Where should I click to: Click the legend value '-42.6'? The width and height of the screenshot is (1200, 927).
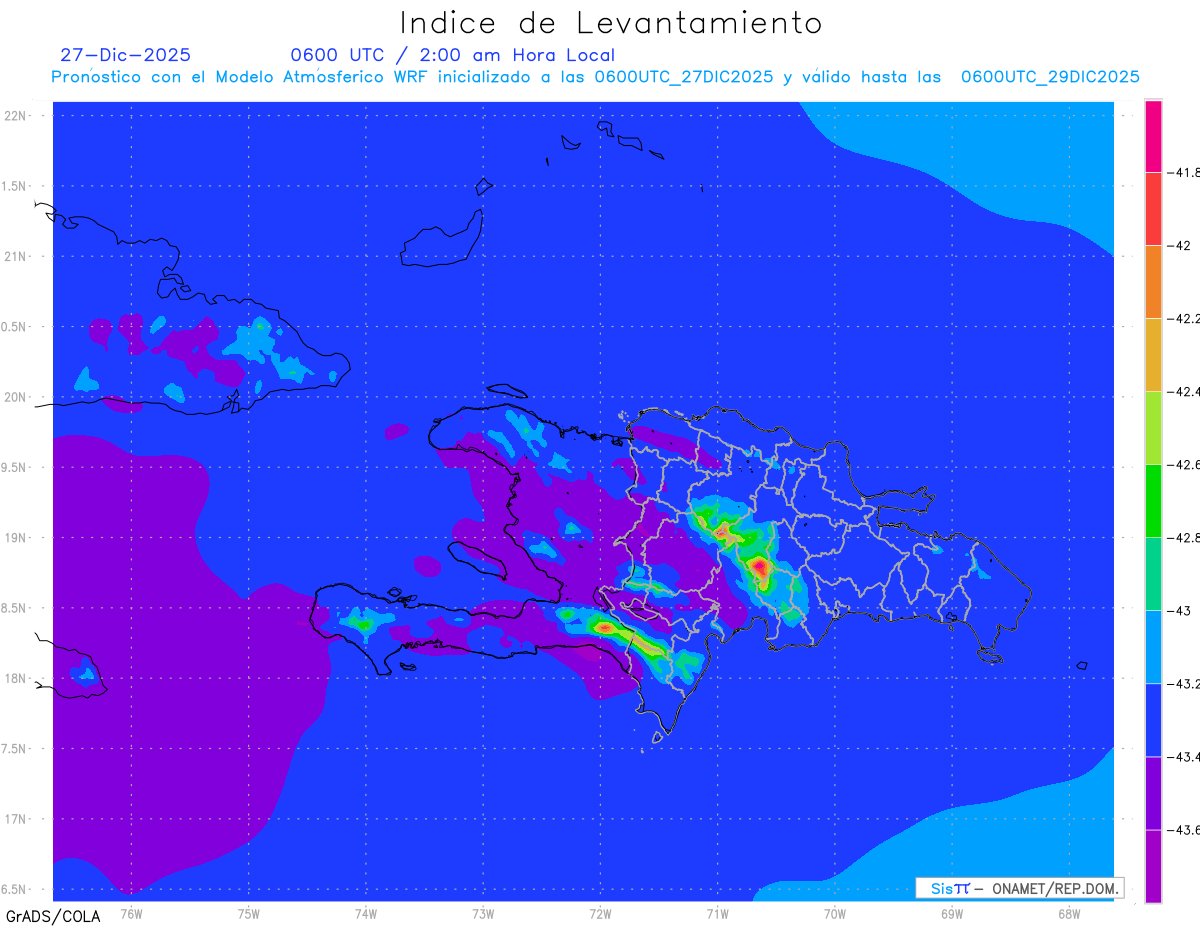coord(1185,465)
